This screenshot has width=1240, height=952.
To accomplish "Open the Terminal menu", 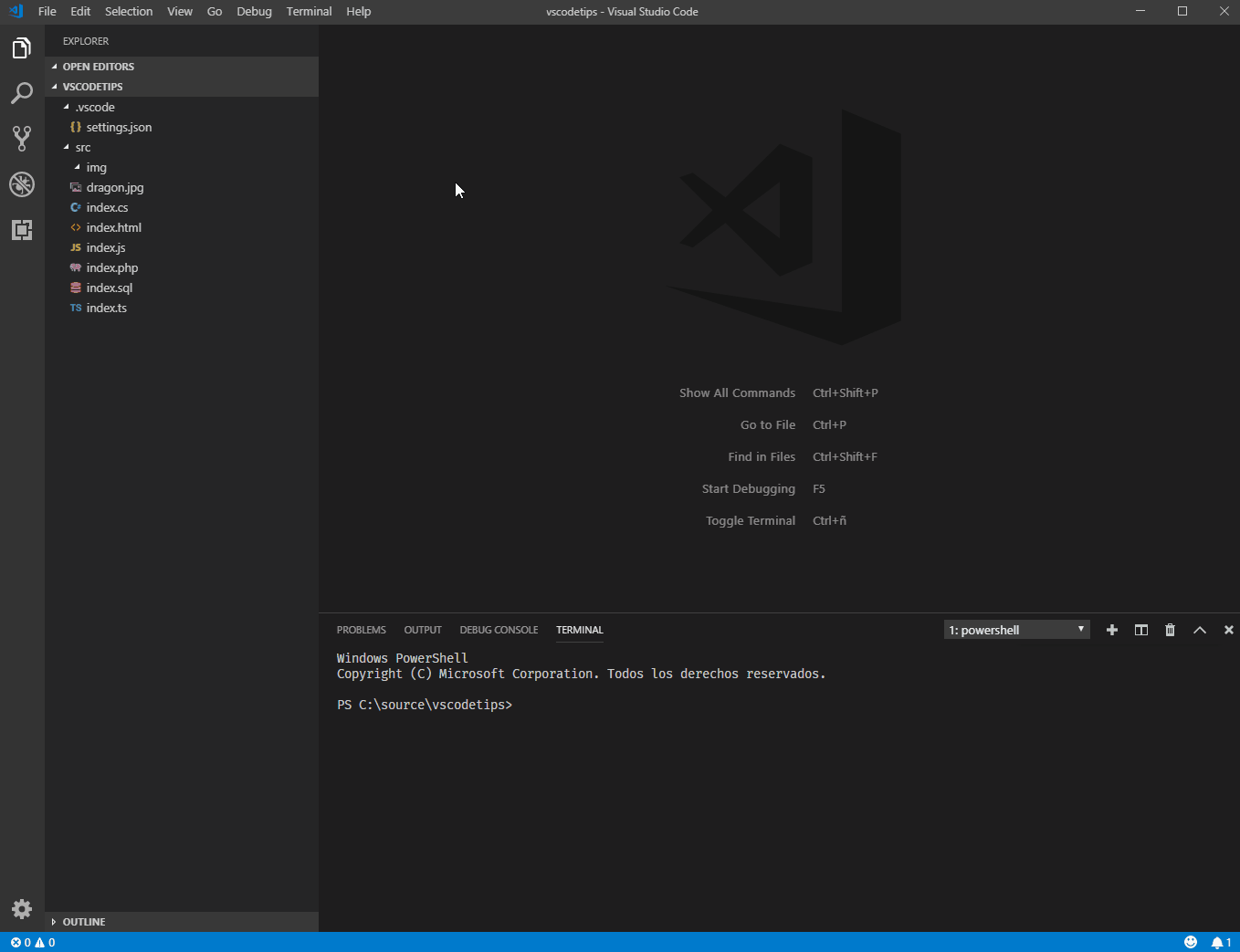I will pos(309,11).
